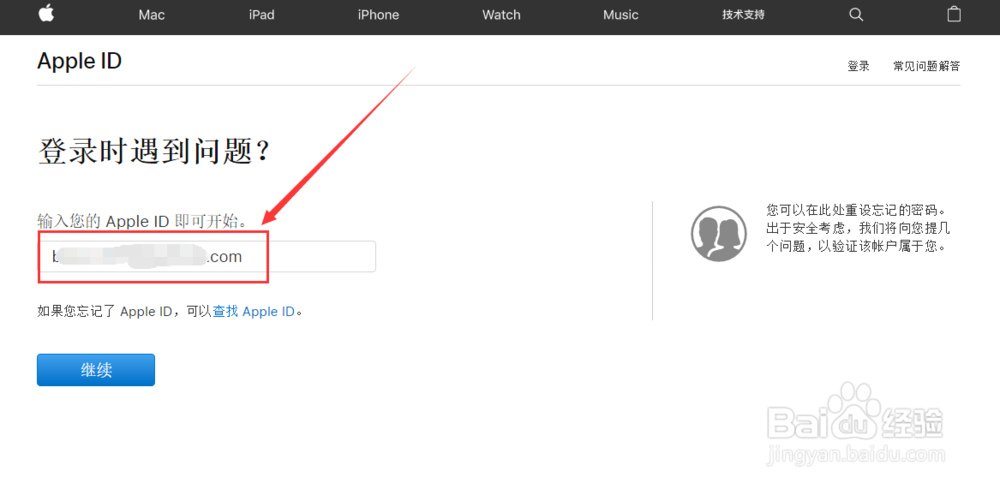The height and width of the screenshot is (489, 1000).
Task: Click the 登录 link
Action: point(858,66)
